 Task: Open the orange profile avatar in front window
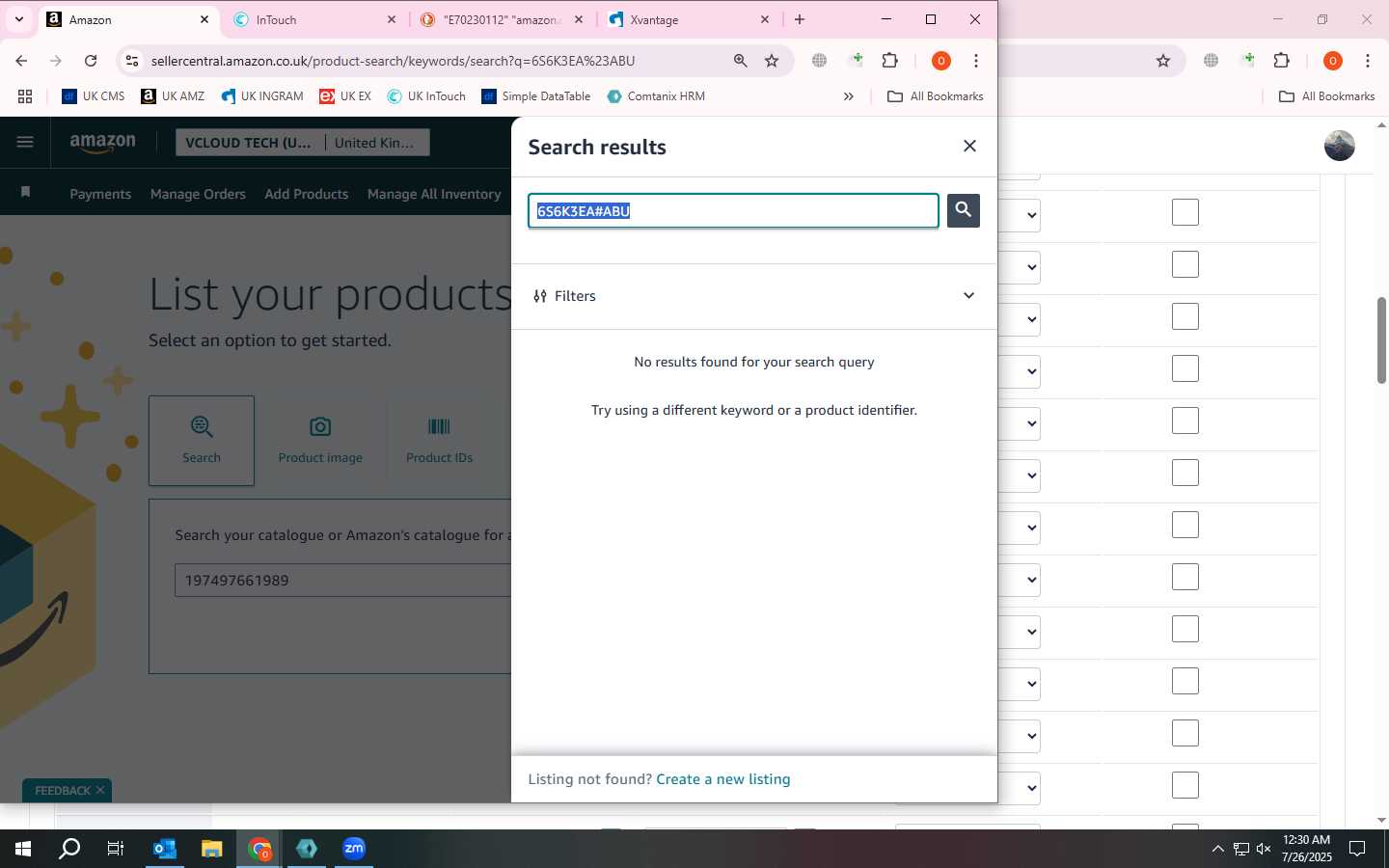(x=940, y=61)
